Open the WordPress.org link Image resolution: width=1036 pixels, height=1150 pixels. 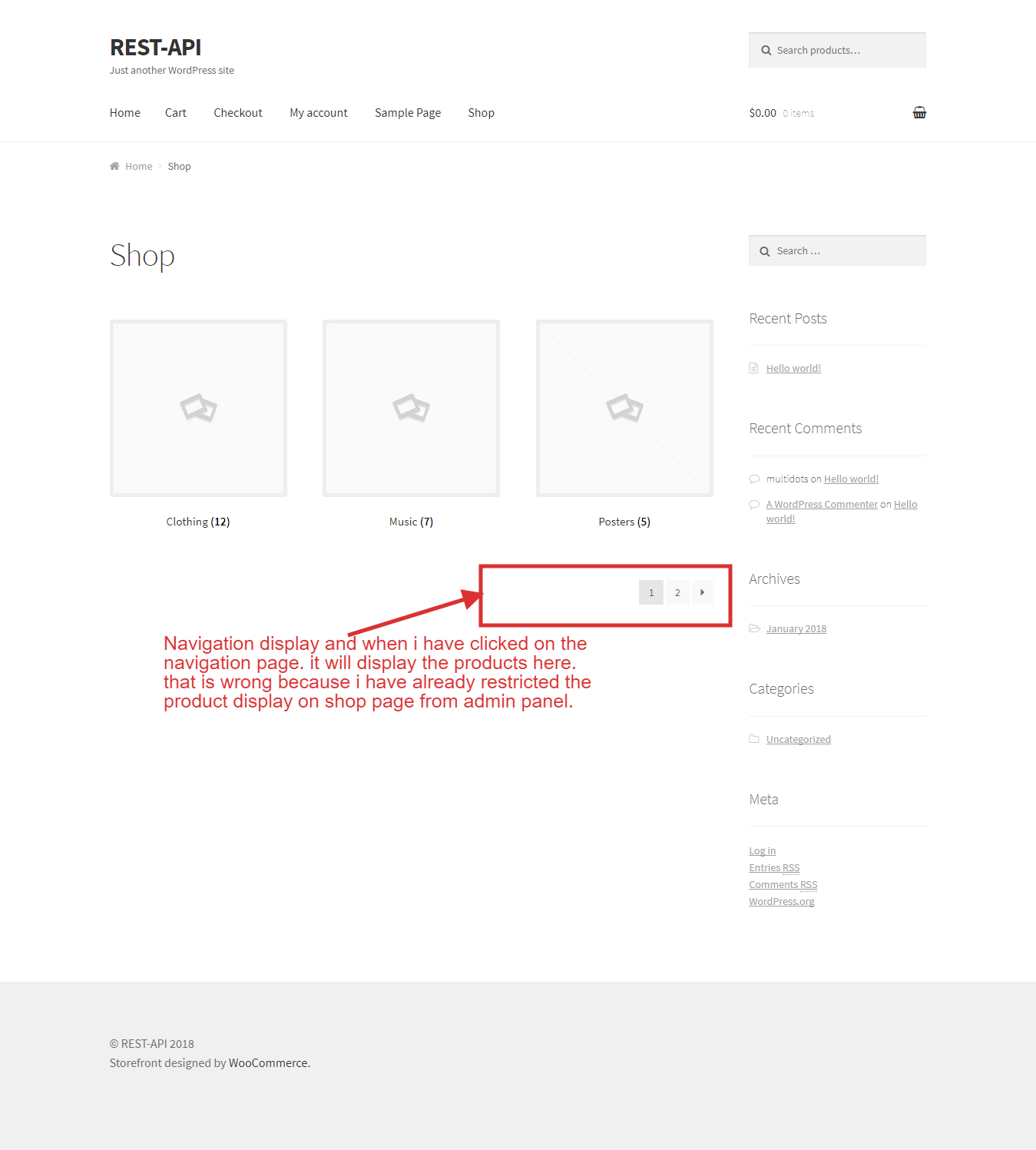(782, 901)
